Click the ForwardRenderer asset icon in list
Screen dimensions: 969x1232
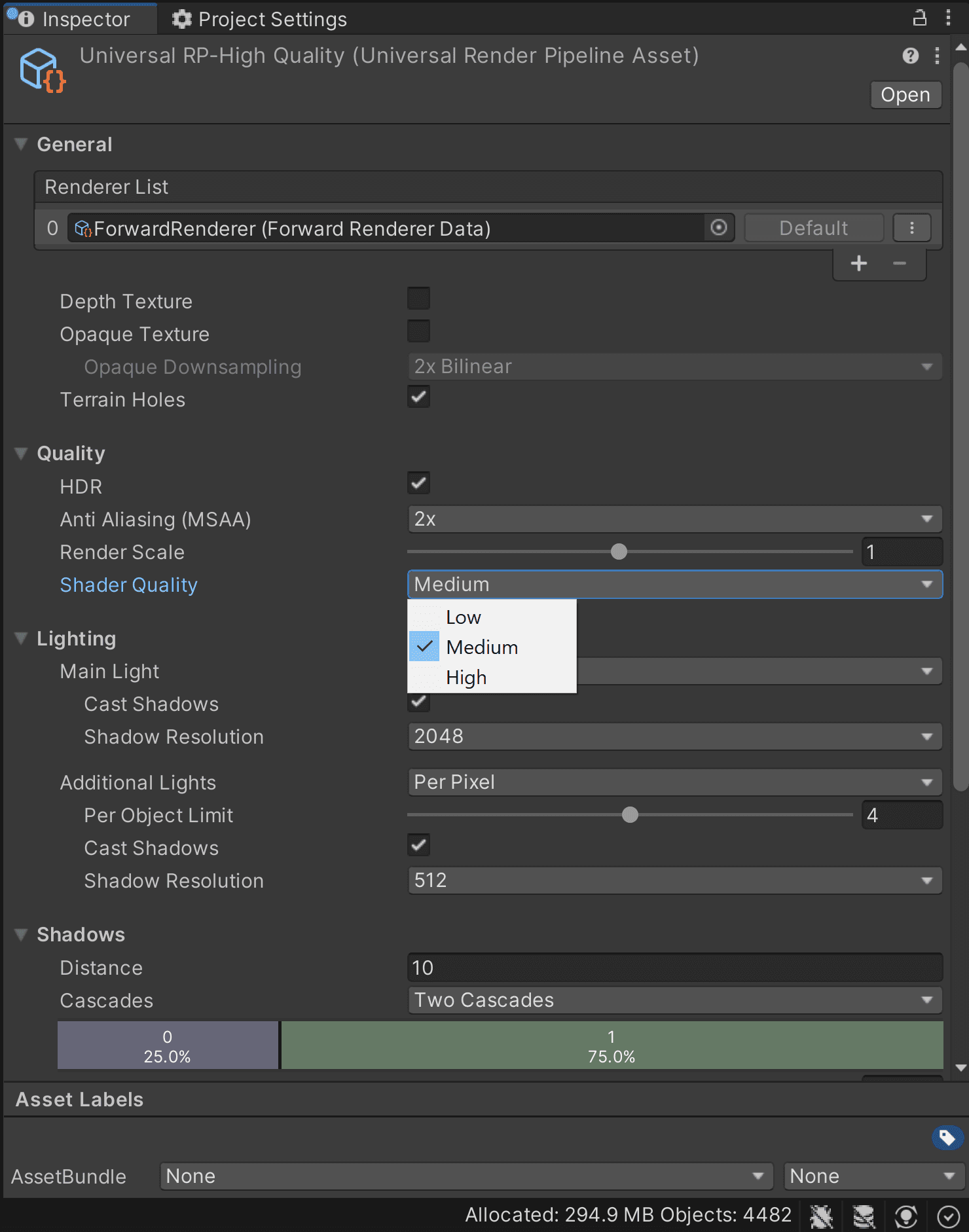coord(83,228)
